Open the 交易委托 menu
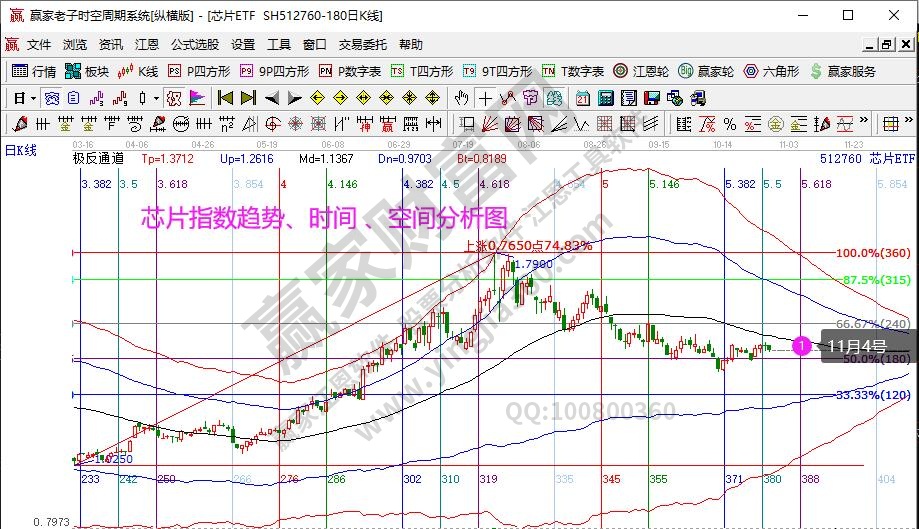 [362, 45]
